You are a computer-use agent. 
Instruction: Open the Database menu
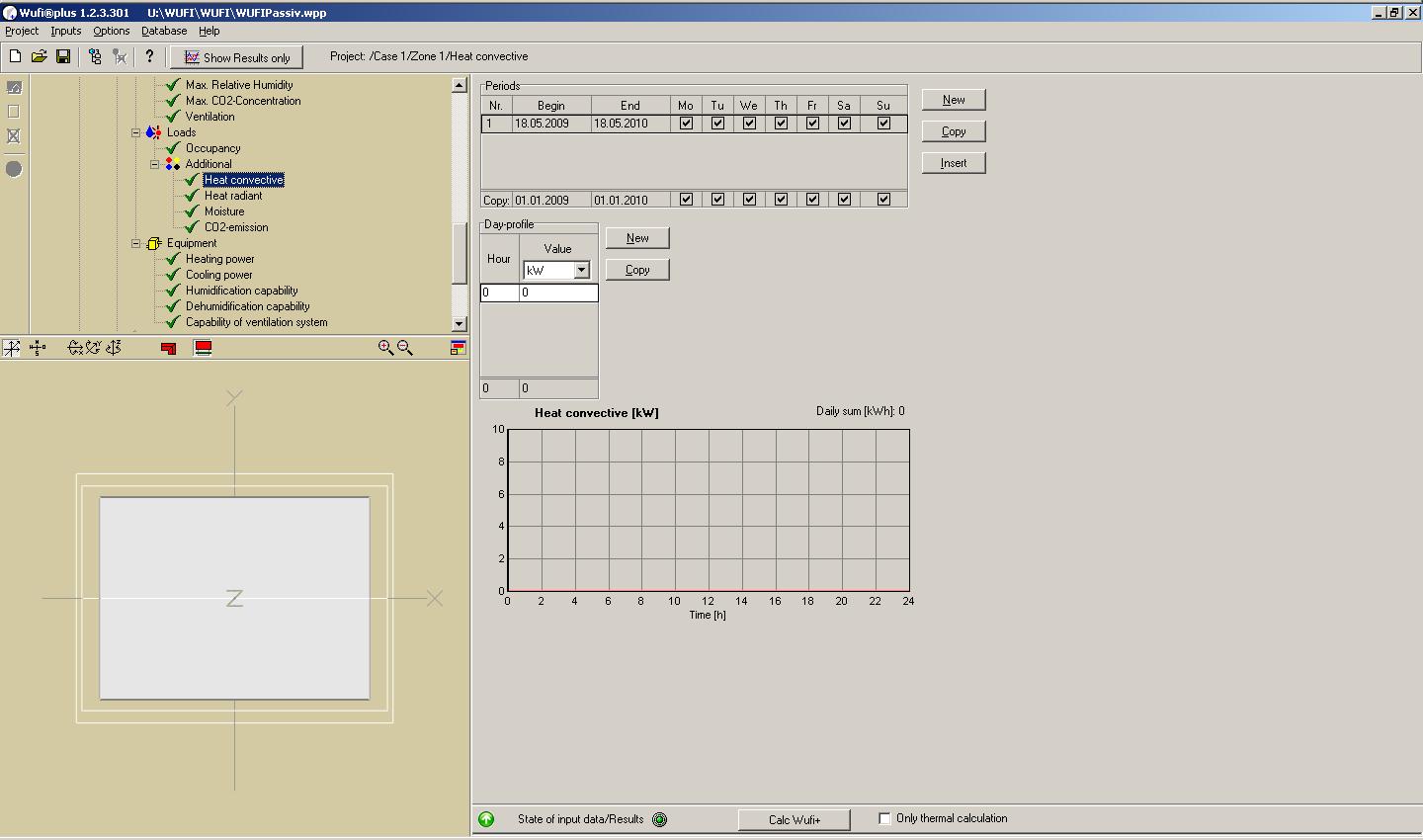pos(164,31)
